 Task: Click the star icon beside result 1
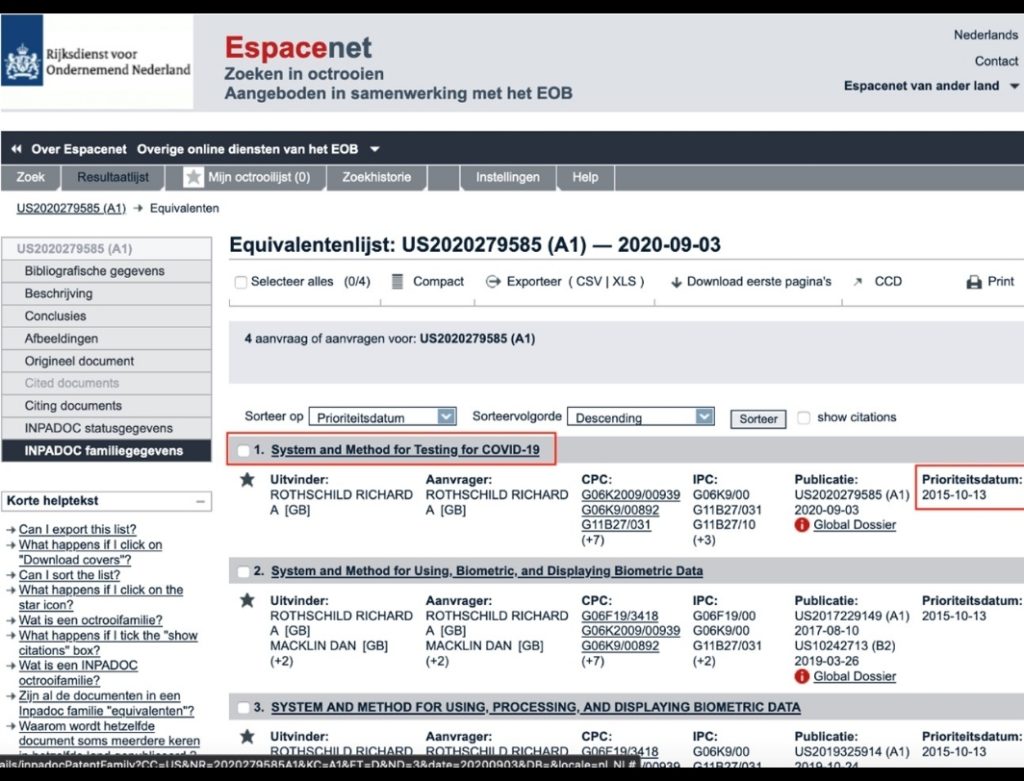(x=247, y=480)
